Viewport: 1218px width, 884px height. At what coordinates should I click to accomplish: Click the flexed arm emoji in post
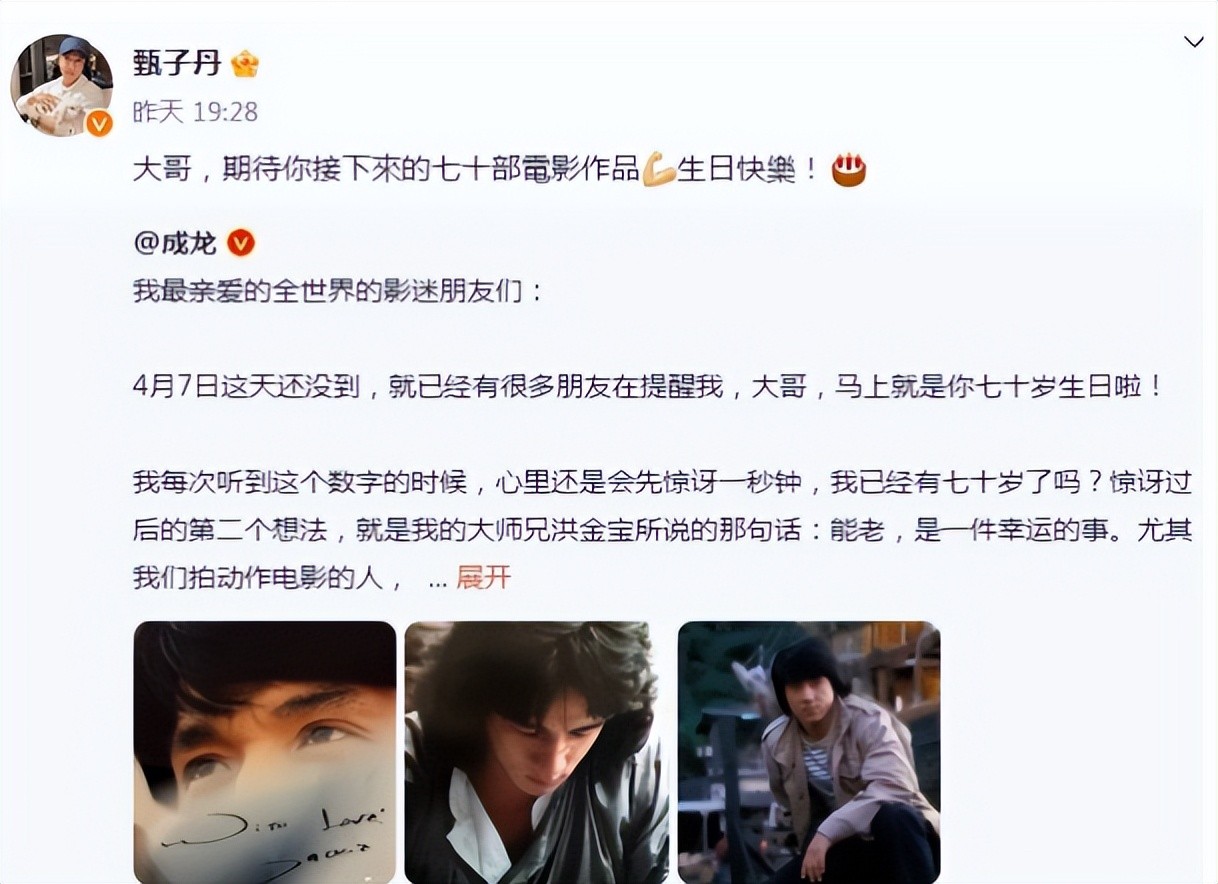[658, 170]
